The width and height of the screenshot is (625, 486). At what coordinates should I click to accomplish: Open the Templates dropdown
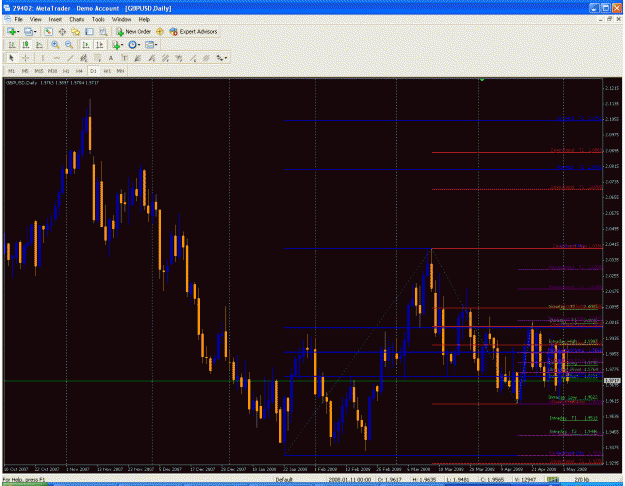tap(151, 45)
